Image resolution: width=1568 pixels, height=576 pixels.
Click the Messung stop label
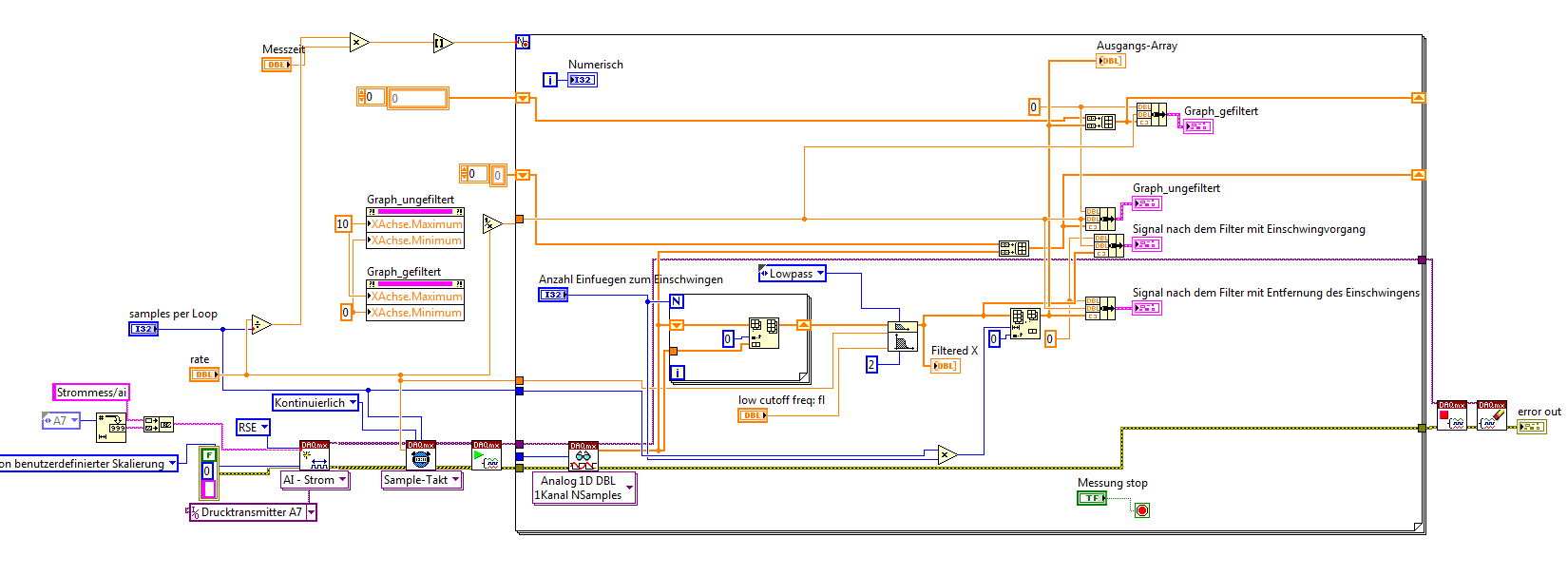(1112, 483)
